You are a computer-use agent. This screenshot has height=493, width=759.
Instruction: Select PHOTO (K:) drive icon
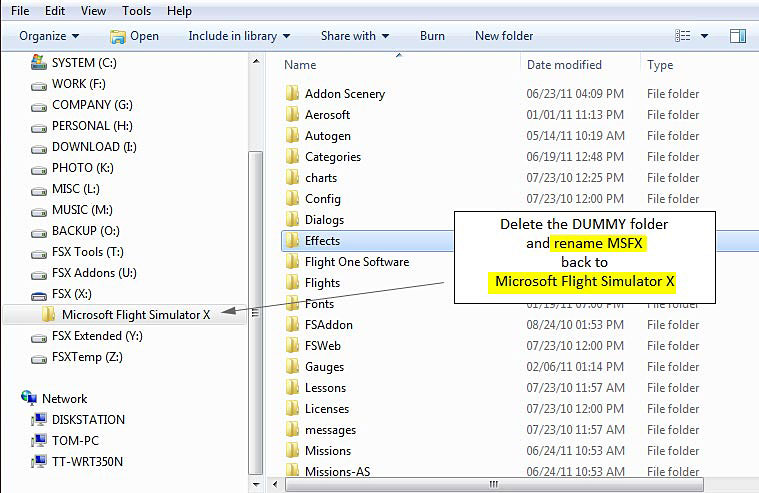point(39,170)
